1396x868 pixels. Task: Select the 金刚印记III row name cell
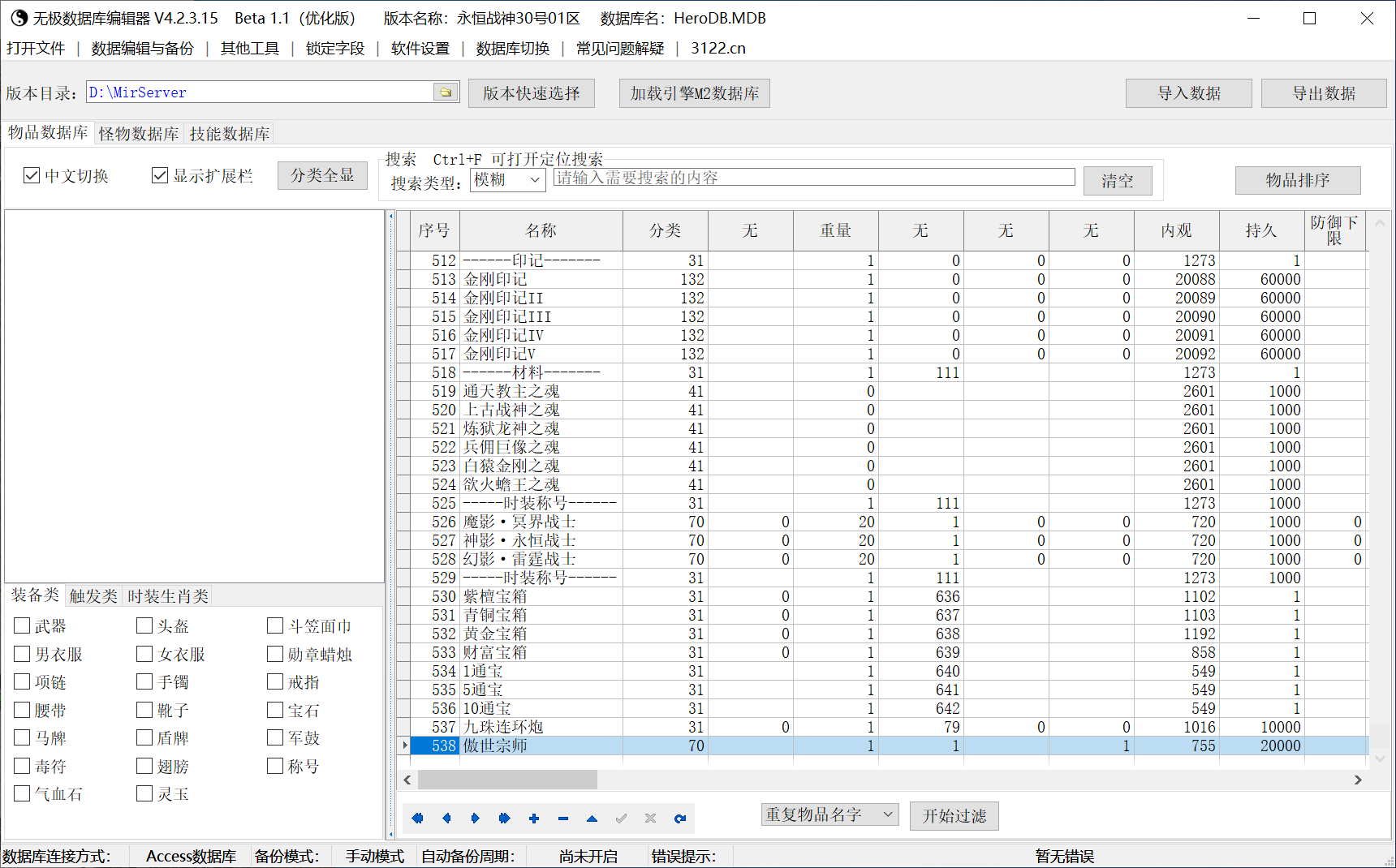541,316
